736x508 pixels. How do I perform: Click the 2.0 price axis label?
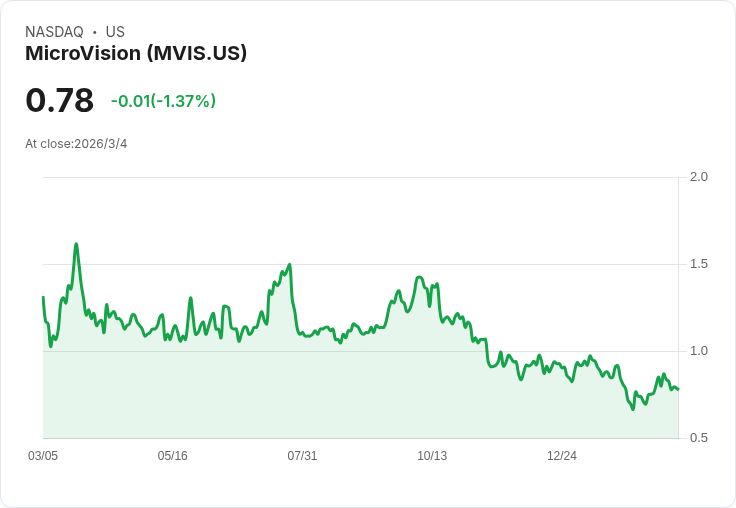pyautogui.click(x=698, y=177)
